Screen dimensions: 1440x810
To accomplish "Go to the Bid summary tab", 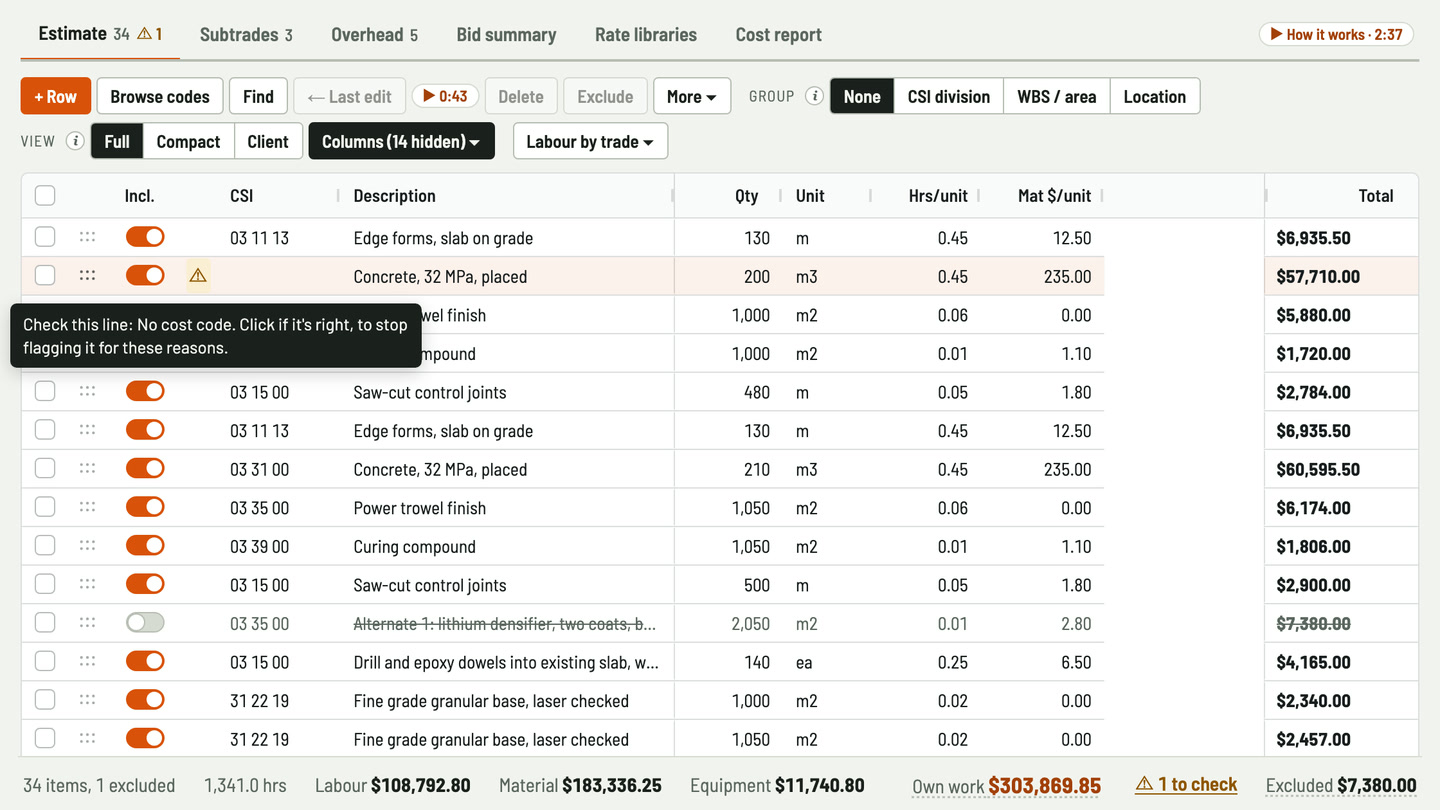I will [506, 34].
